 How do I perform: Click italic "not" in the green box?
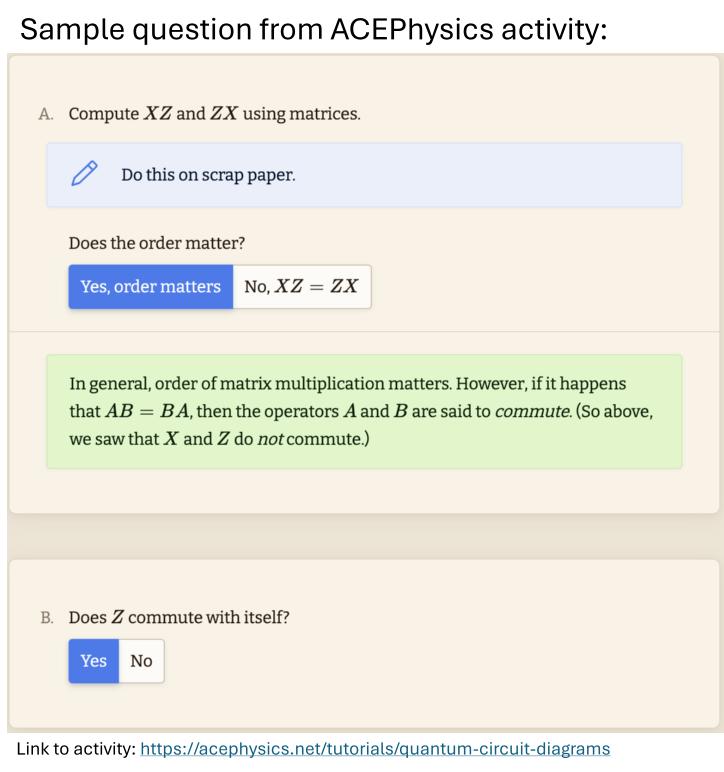click(270, 439)
